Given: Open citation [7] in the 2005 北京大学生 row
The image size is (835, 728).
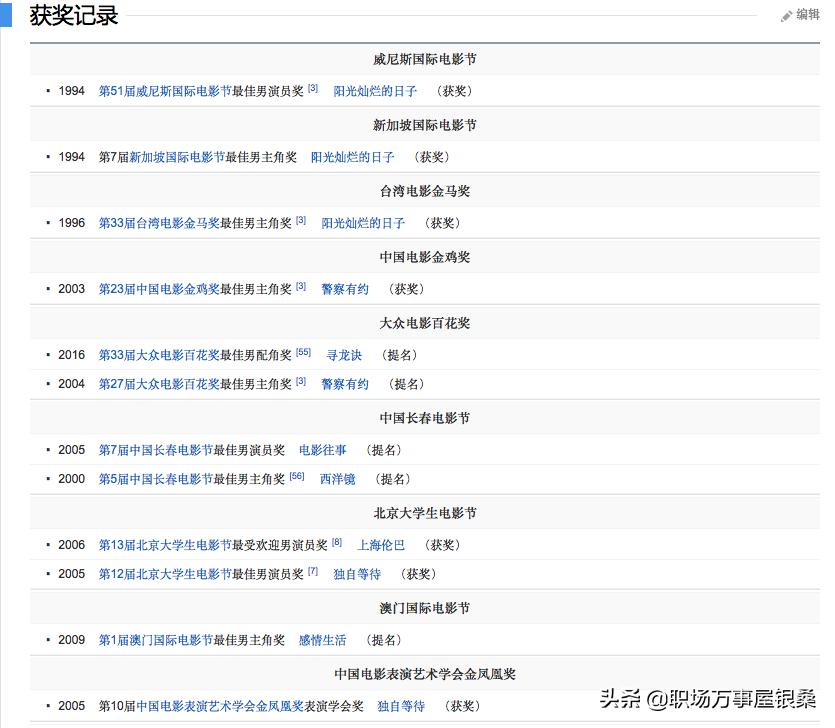Looking at the screenshot, I should pos(313,570).
